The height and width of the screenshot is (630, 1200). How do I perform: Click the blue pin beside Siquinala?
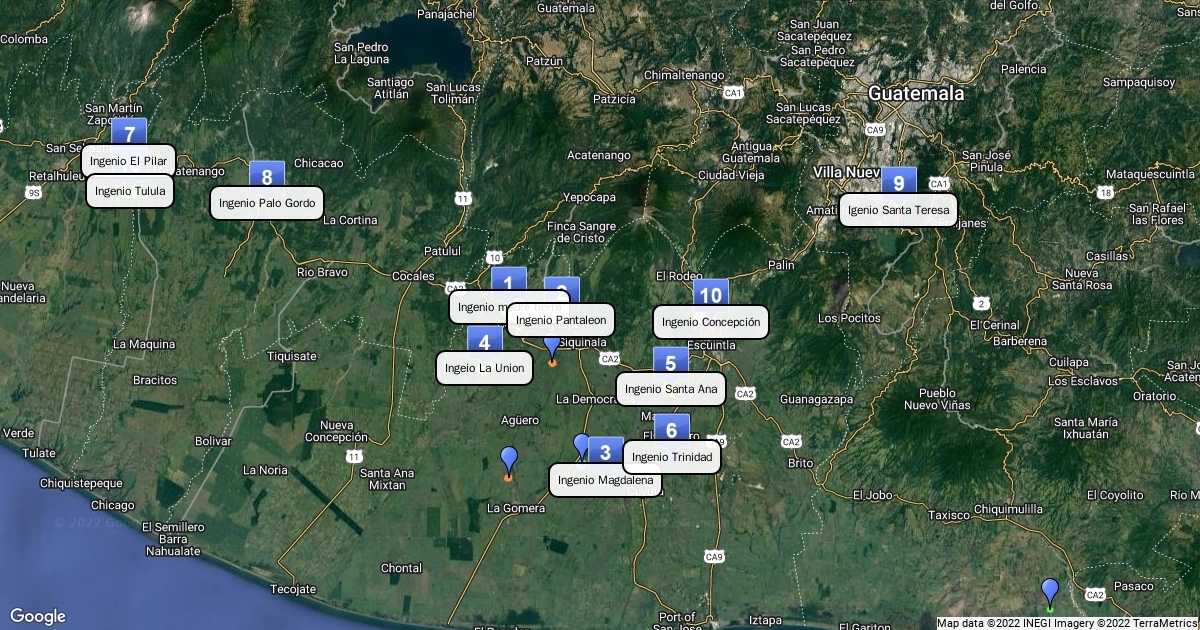click(x=552, y=349)
